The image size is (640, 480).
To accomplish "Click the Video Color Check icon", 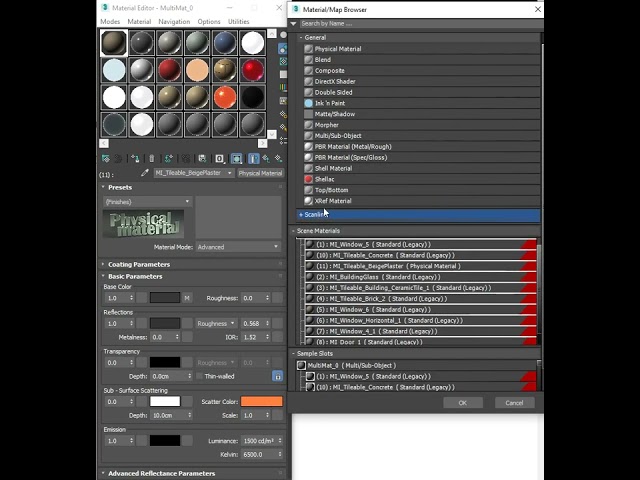I will tap(283, 87).
